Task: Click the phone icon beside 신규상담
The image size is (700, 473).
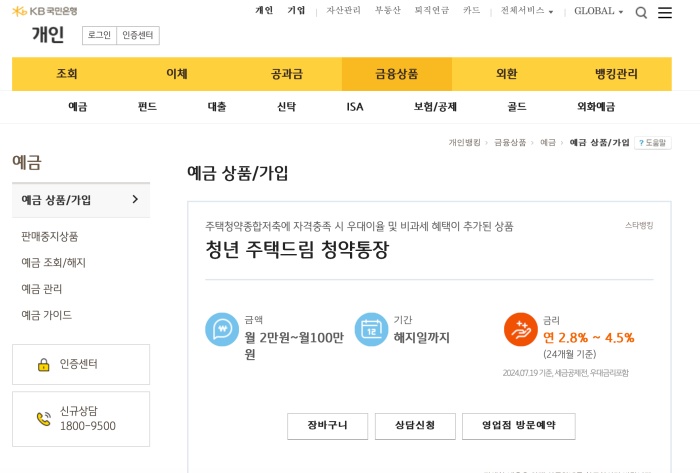Action: [43, 419]
